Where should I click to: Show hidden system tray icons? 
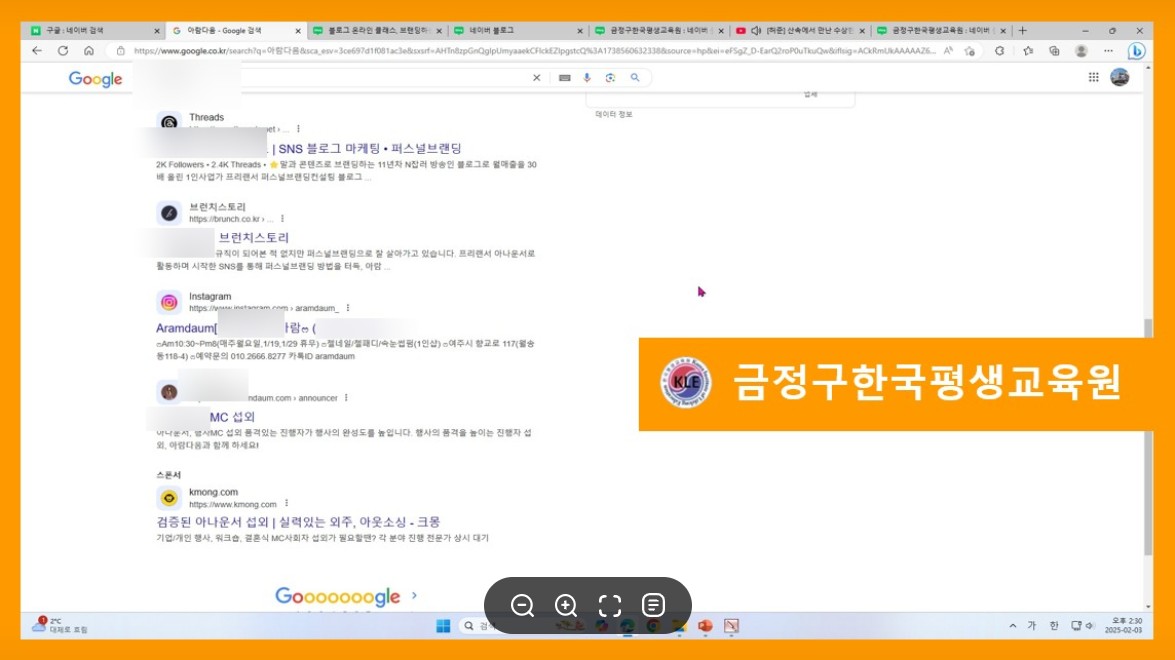pos(1012,626)
